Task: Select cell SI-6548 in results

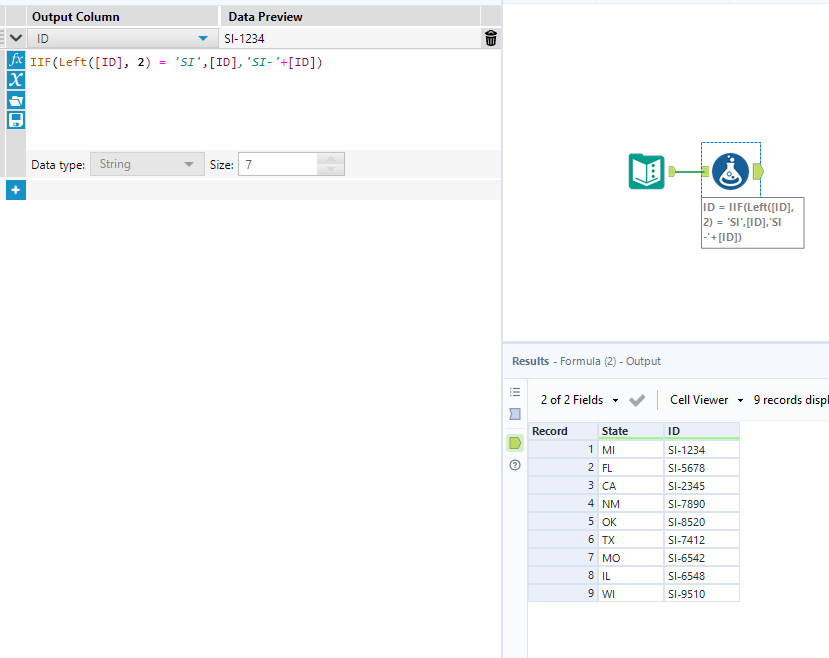Action: tap(701, 576)
